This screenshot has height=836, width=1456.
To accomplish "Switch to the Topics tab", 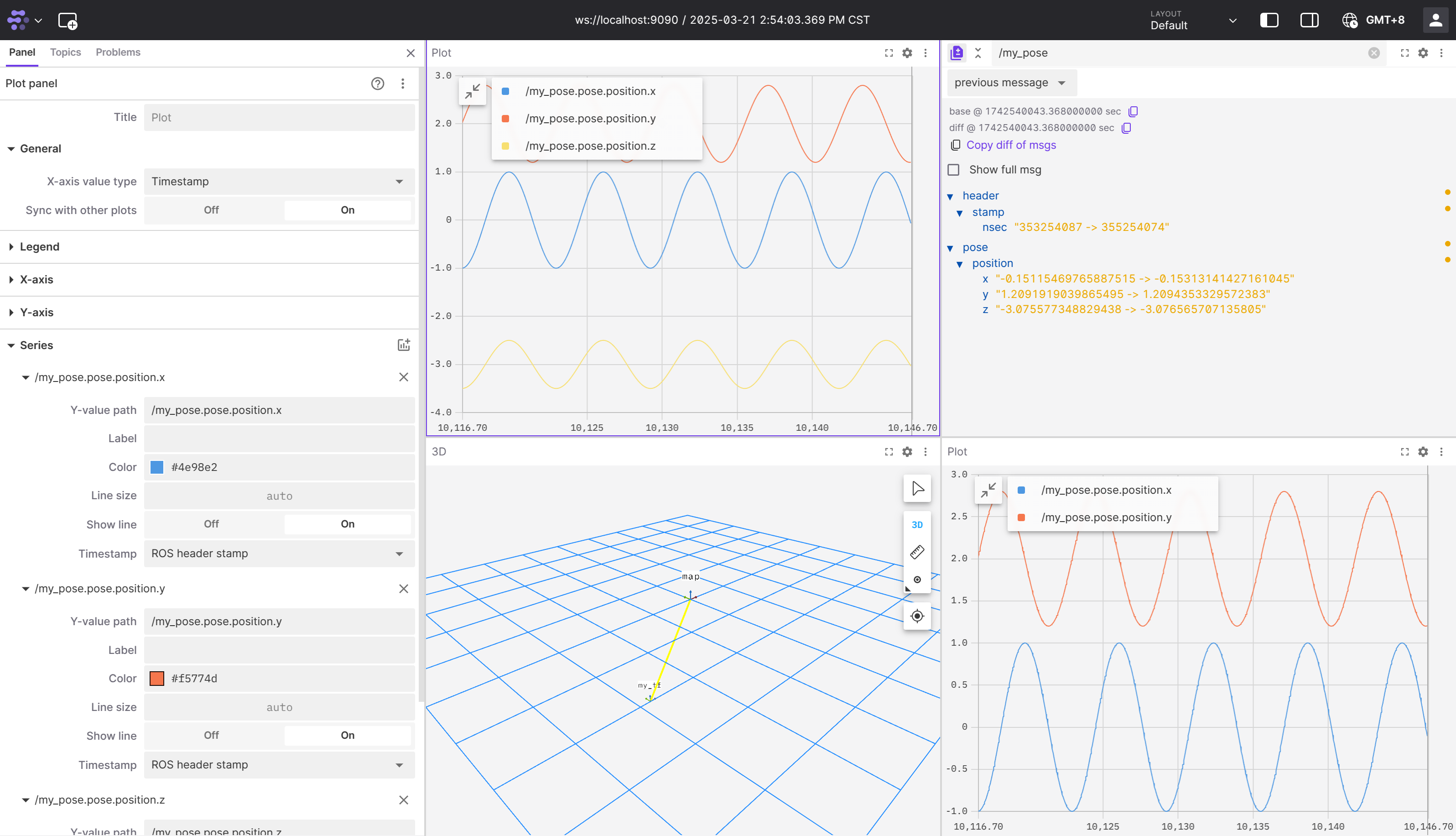I will tap(65, 52).
